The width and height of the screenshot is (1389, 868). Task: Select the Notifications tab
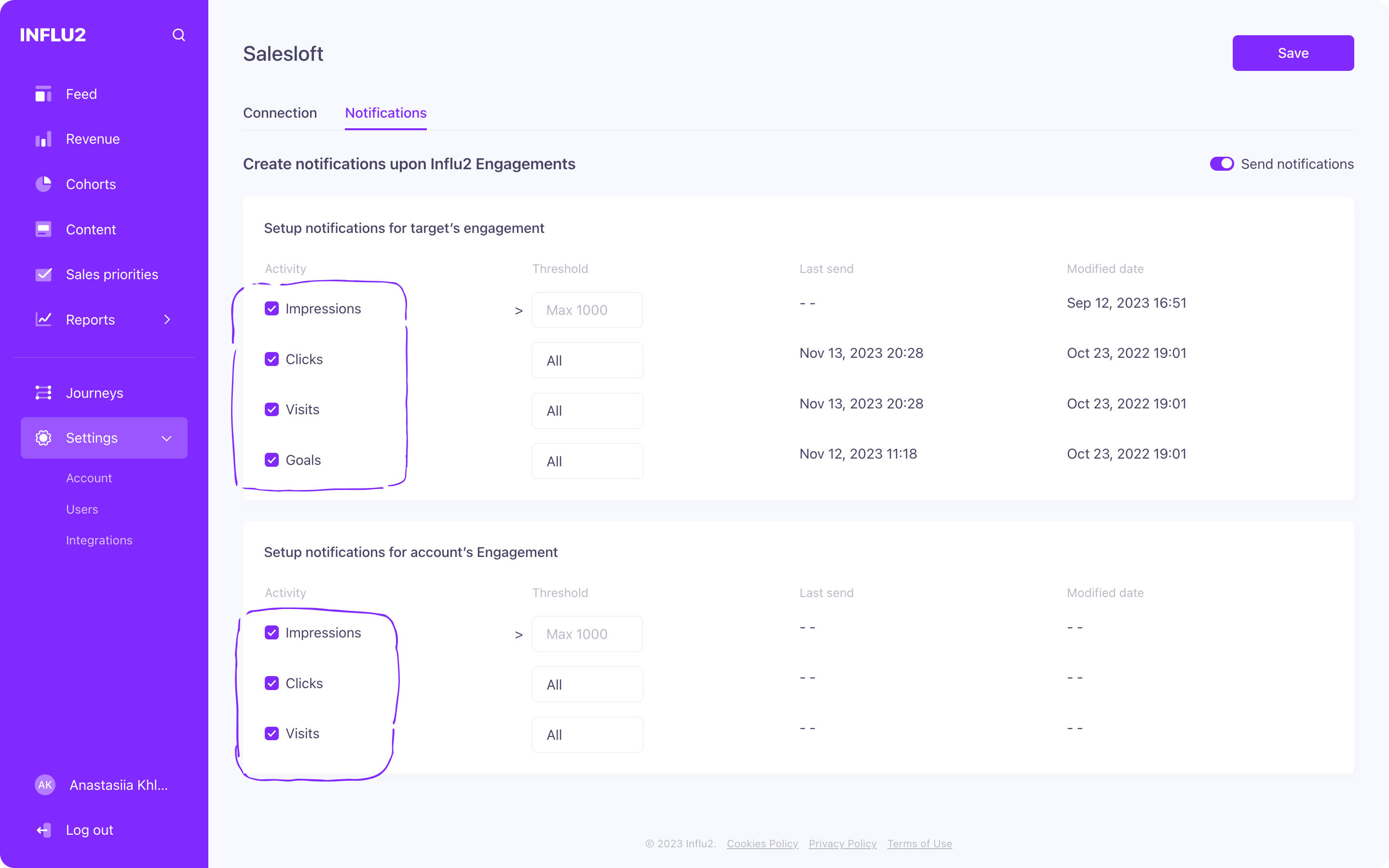click(385, 113)
